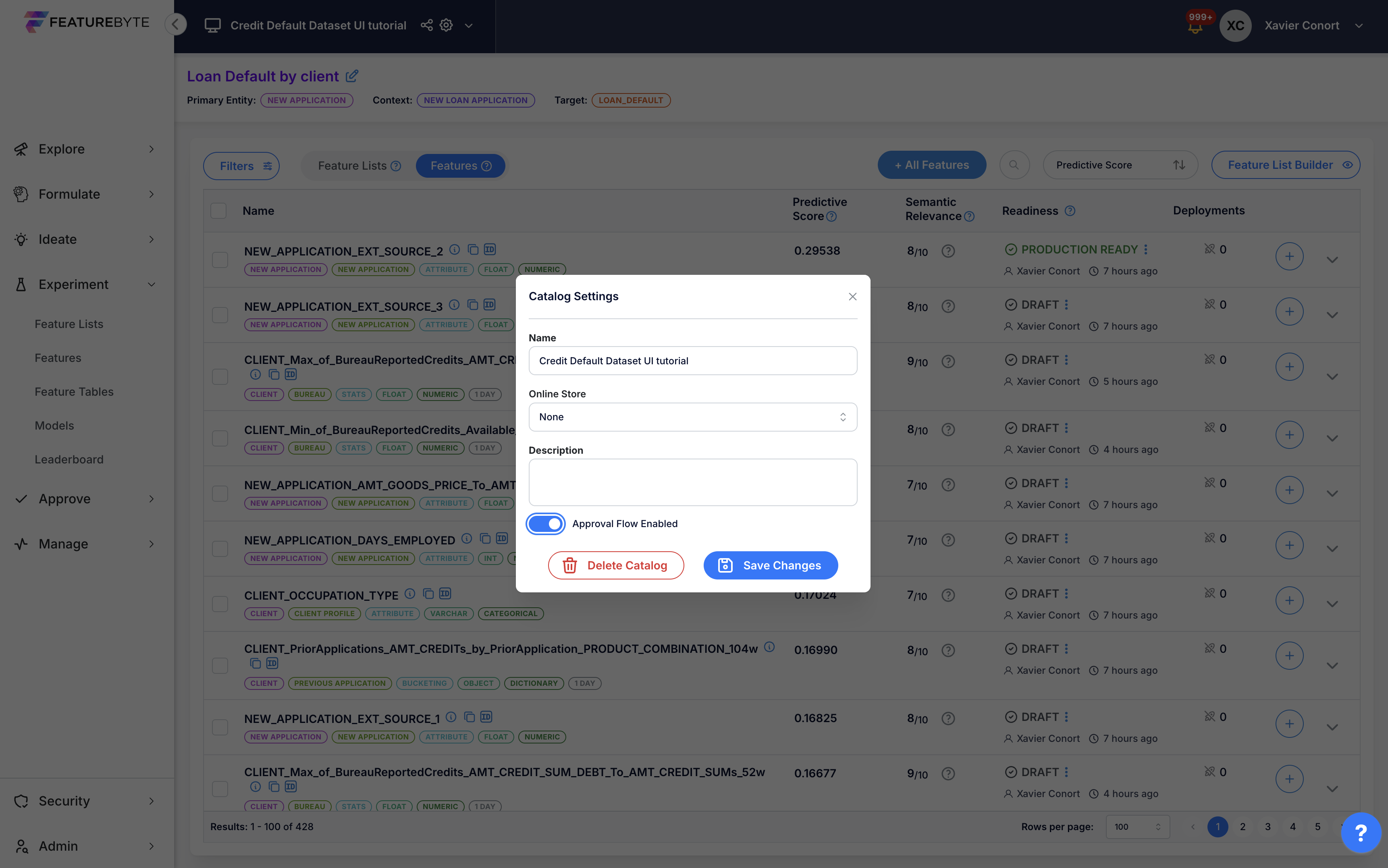1388x868 pixels.
Task: Open catalog settings gear icon
Action: [446, 25]
